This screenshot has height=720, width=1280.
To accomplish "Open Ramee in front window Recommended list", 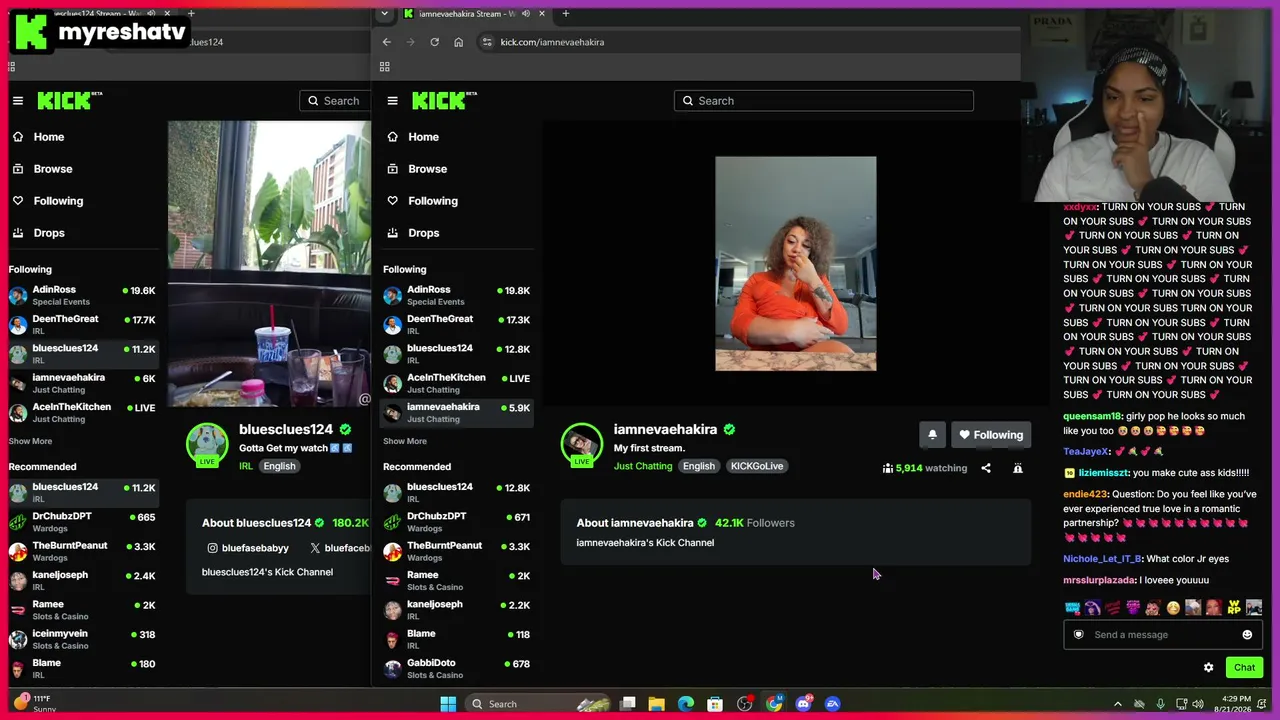I will (457, 580).
